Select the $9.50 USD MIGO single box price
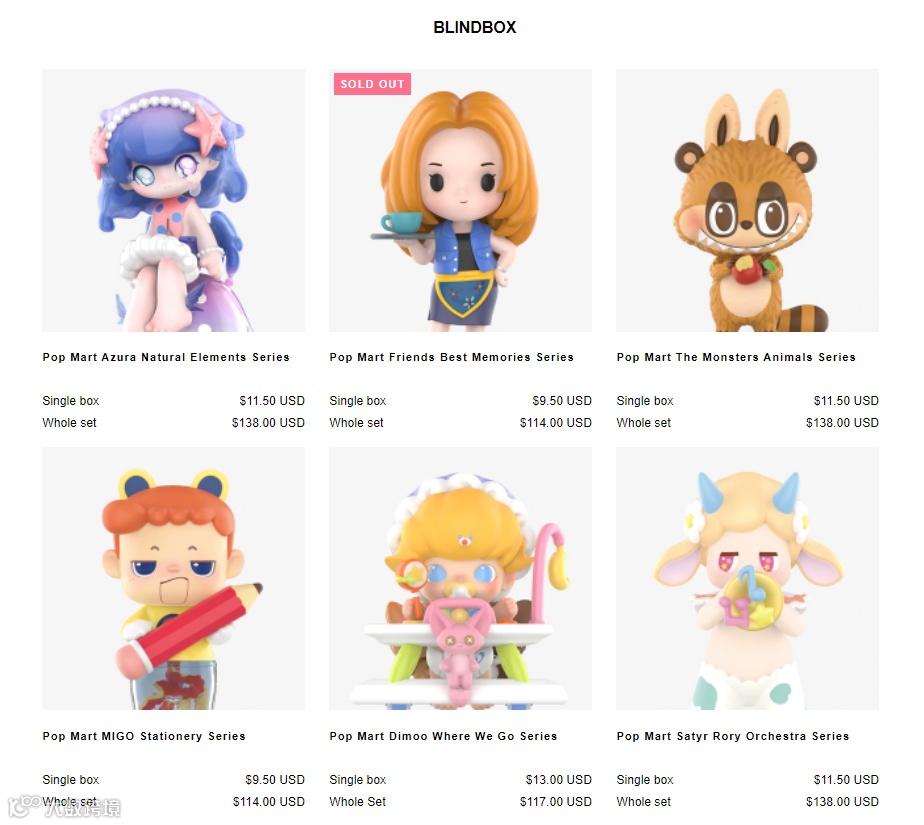Image resolution: width=924 pixels, height=825 pixels. [x=275, y=780]
